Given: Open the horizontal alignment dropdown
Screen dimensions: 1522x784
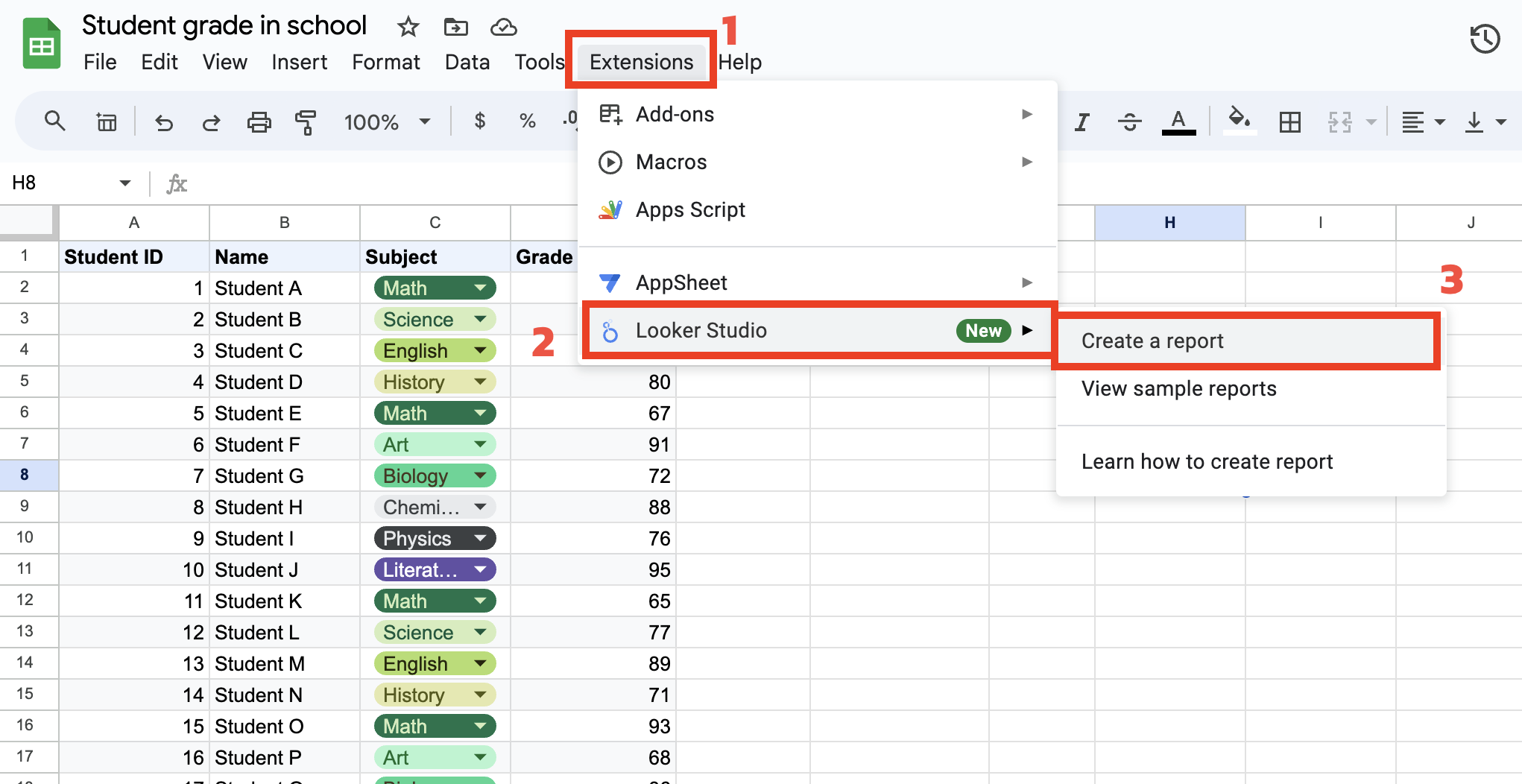Looking at the screenshot, I should click(1422, 121).
